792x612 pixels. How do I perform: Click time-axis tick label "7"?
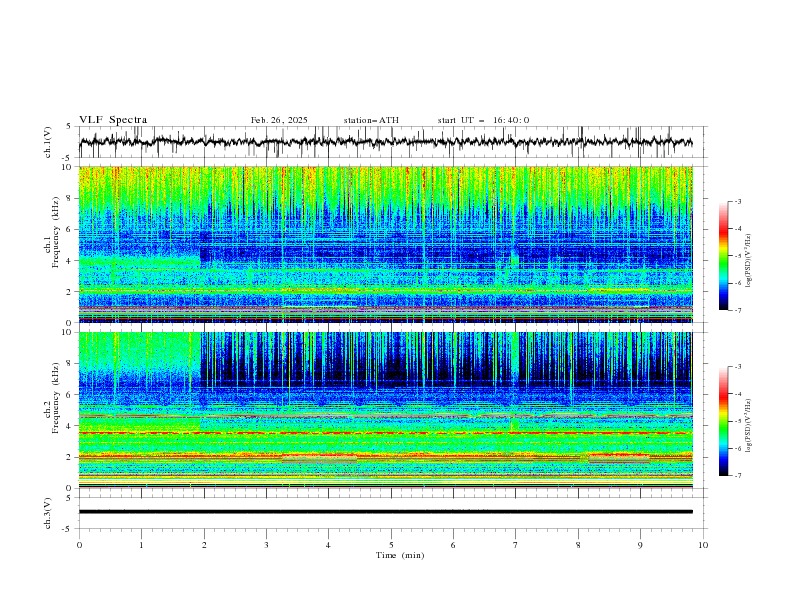coord(516,545)
